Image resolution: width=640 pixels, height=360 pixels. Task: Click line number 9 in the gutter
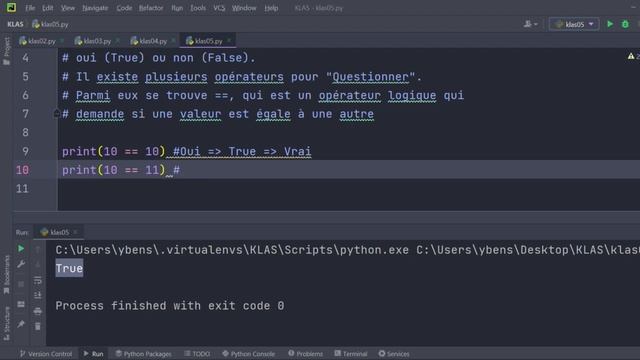coord(25,151)
